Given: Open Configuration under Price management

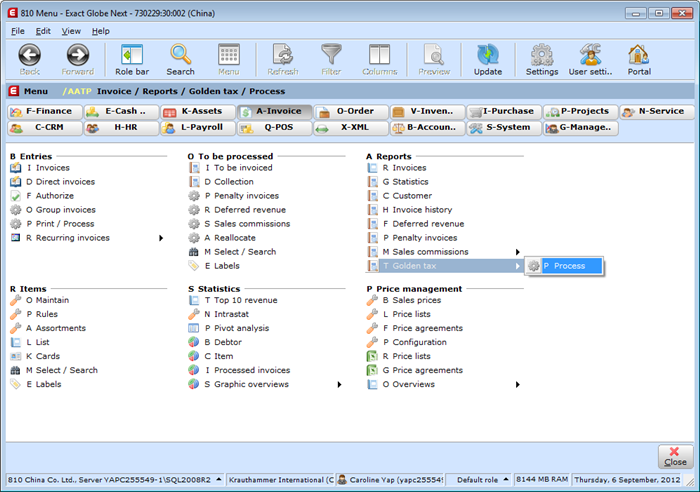Looking at the screenshot, I should 419,342.
